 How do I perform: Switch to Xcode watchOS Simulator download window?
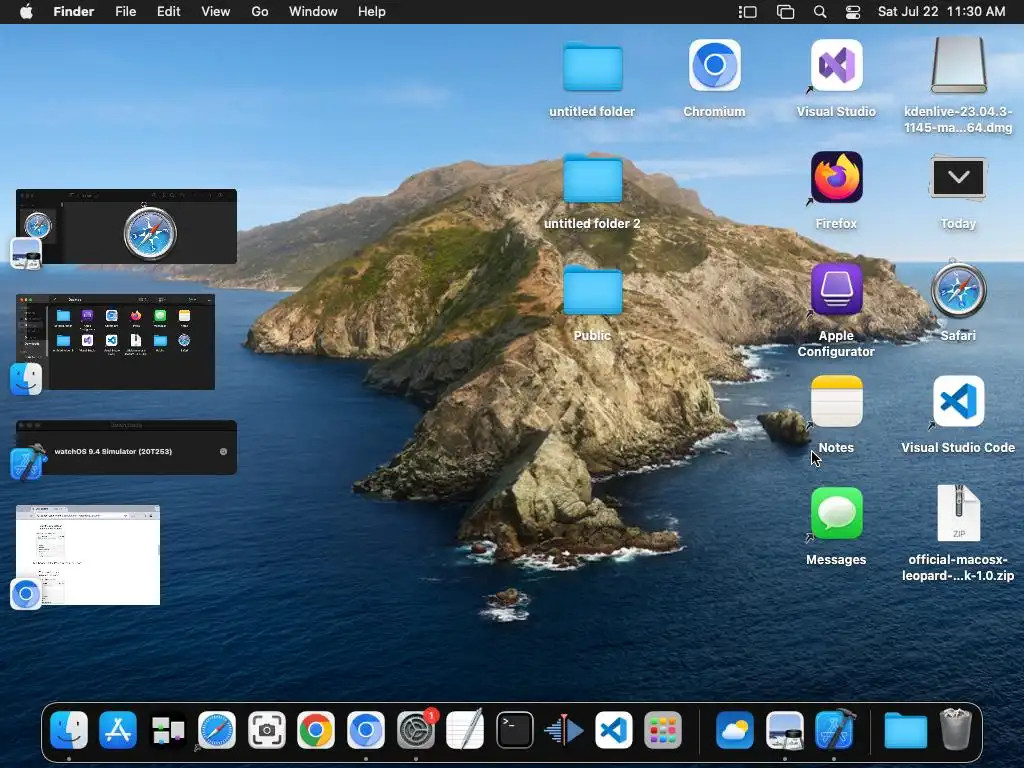126,447
